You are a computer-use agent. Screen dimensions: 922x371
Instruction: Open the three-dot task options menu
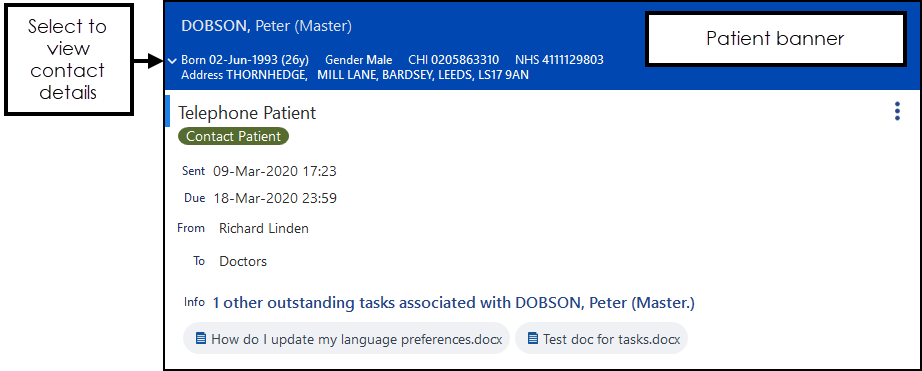[x=897, y=111]
